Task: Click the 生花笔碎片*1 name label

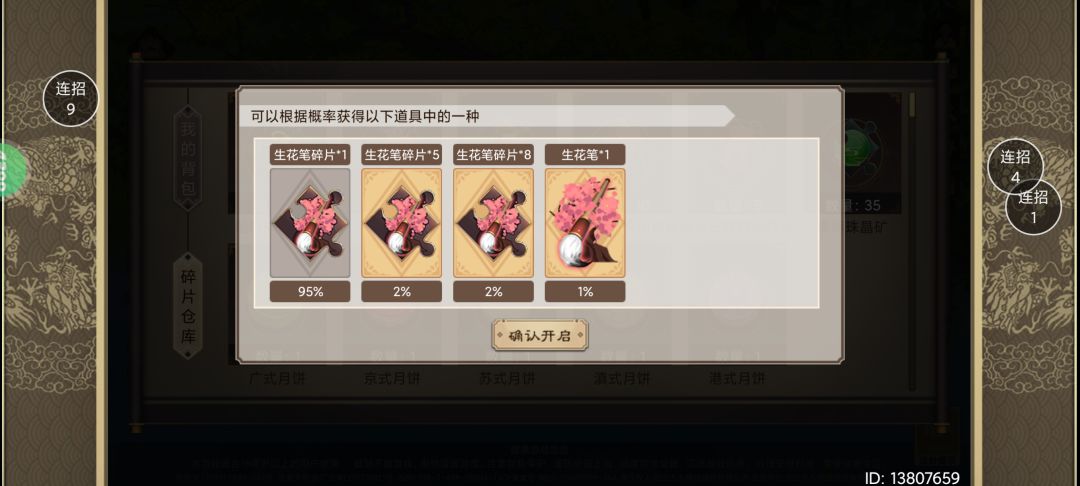Action: pos(310,155)
